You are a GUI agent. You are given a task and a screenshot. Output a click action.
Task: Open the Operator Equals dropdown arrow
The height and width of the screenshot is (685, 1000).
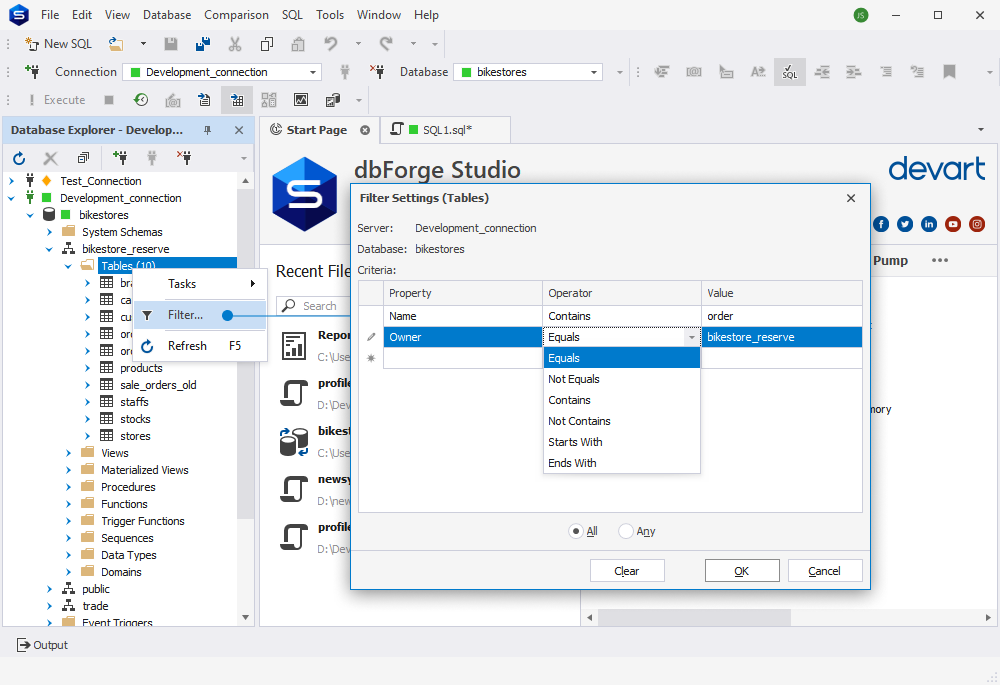(x=691, y=337)
